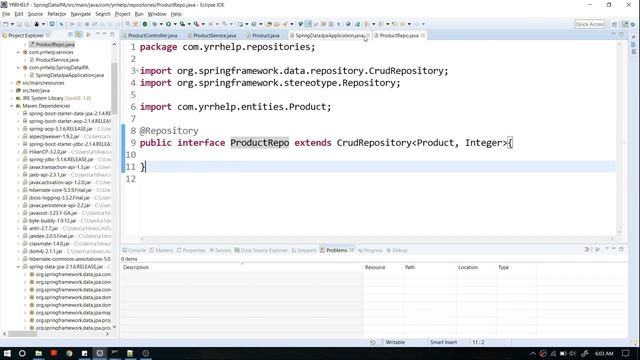This screenshot has width=640, height=360.
Task: Click the globe web browser toolbar icon
Action: point(348,24)
